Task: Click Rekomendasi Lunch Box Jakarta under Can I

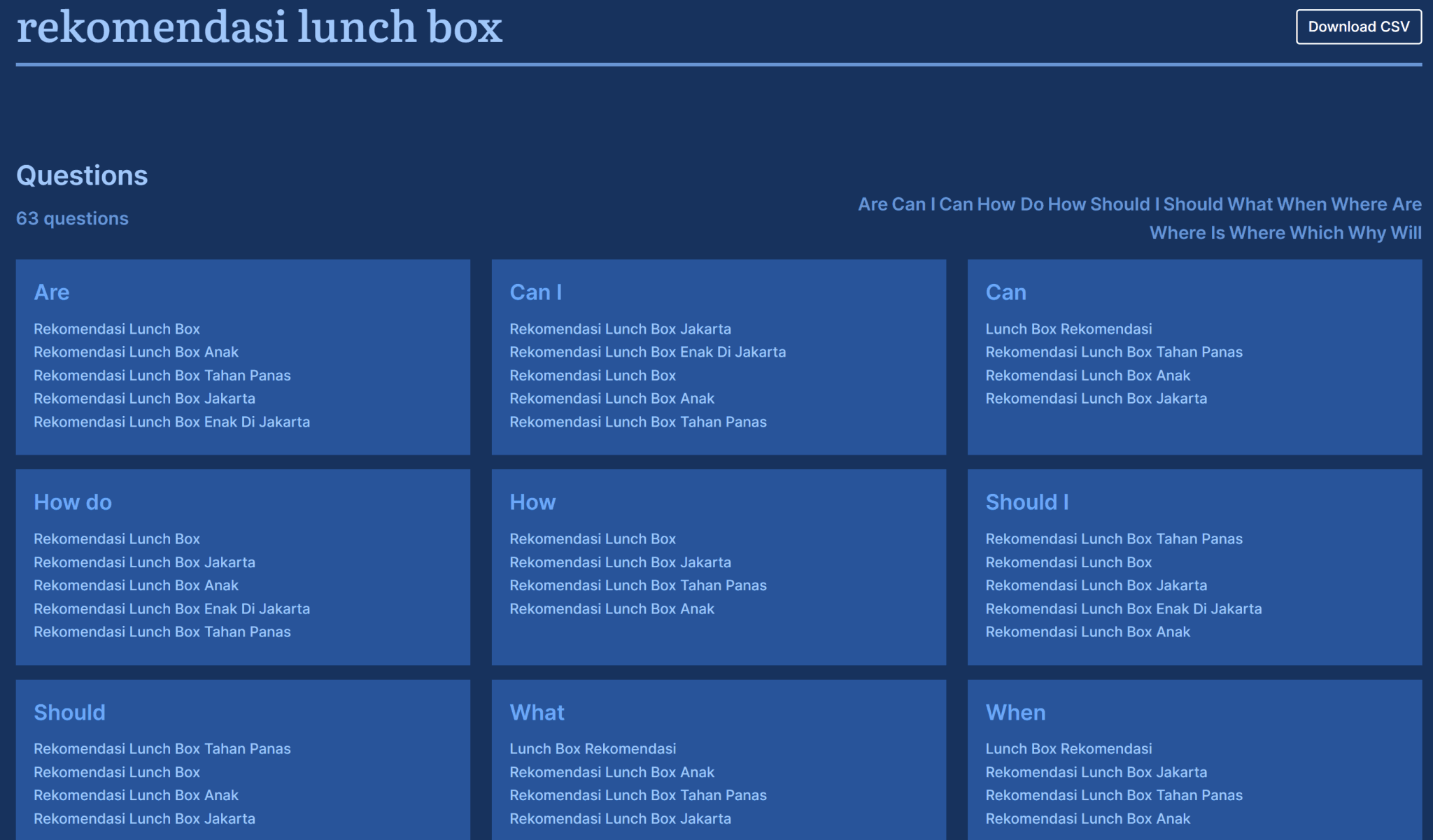Action: tap(620, 329)
